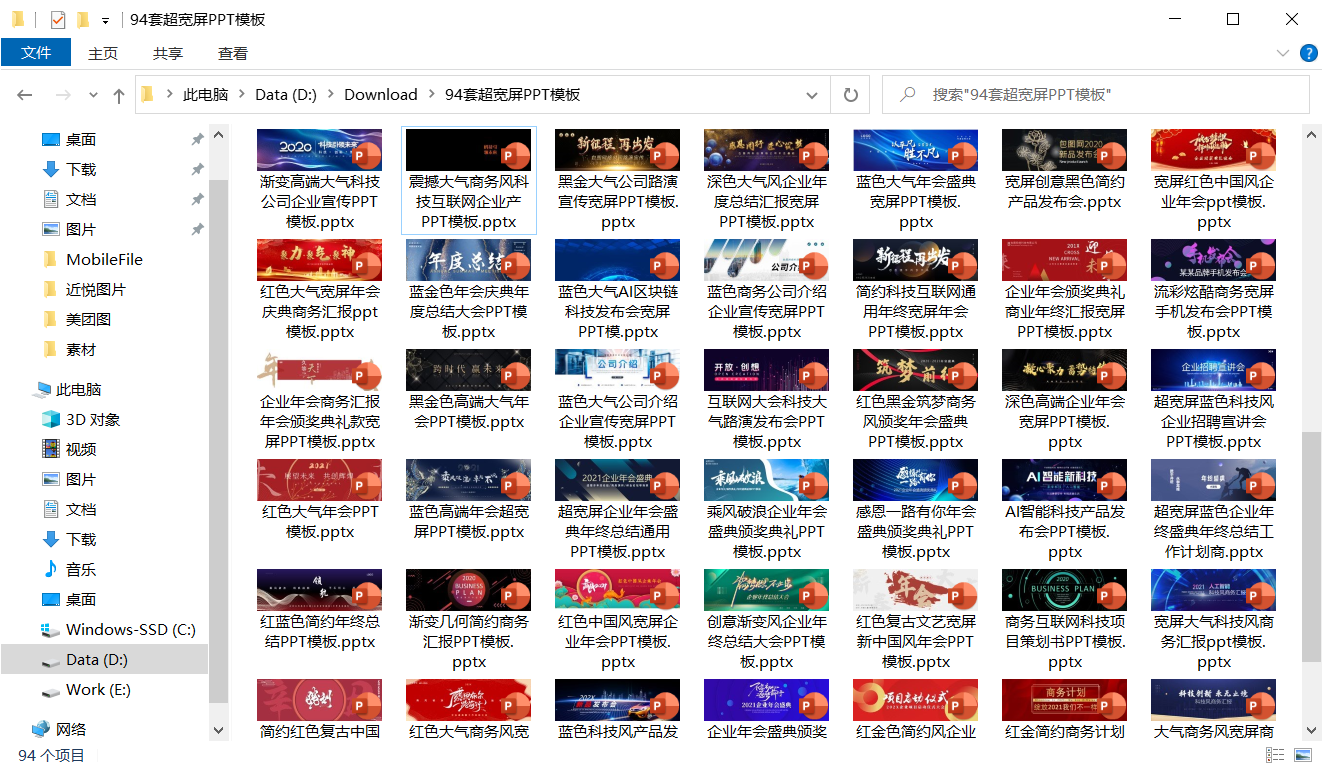The image size is (1323, 771).
Task: Go back with the left arrow
Action: [25, 95]
